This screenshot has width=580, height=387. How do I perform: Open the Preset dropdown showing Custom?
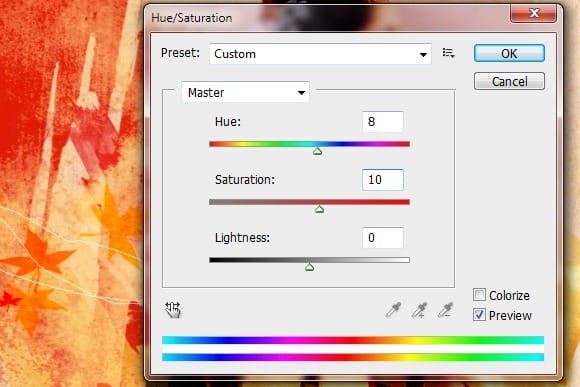[x=320, y=54]
